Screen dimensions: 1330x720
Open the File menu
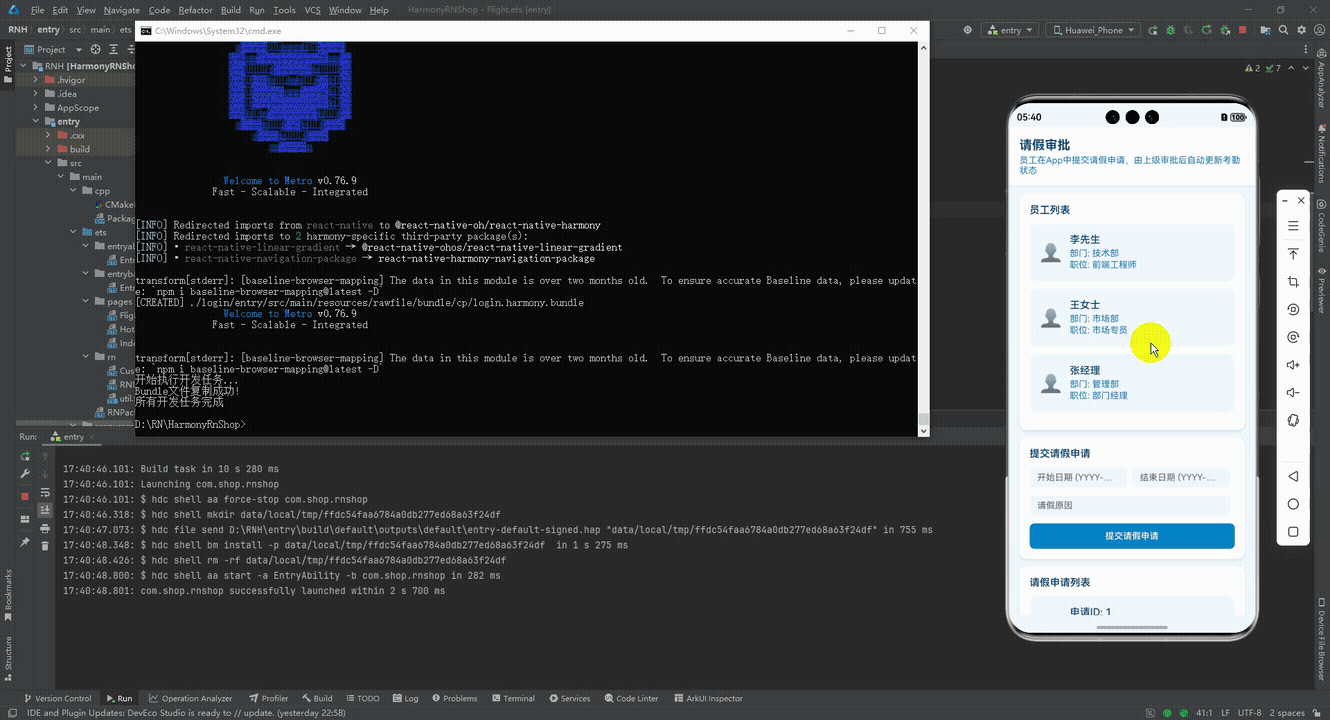pyautogui.click(x=37, y=10)
